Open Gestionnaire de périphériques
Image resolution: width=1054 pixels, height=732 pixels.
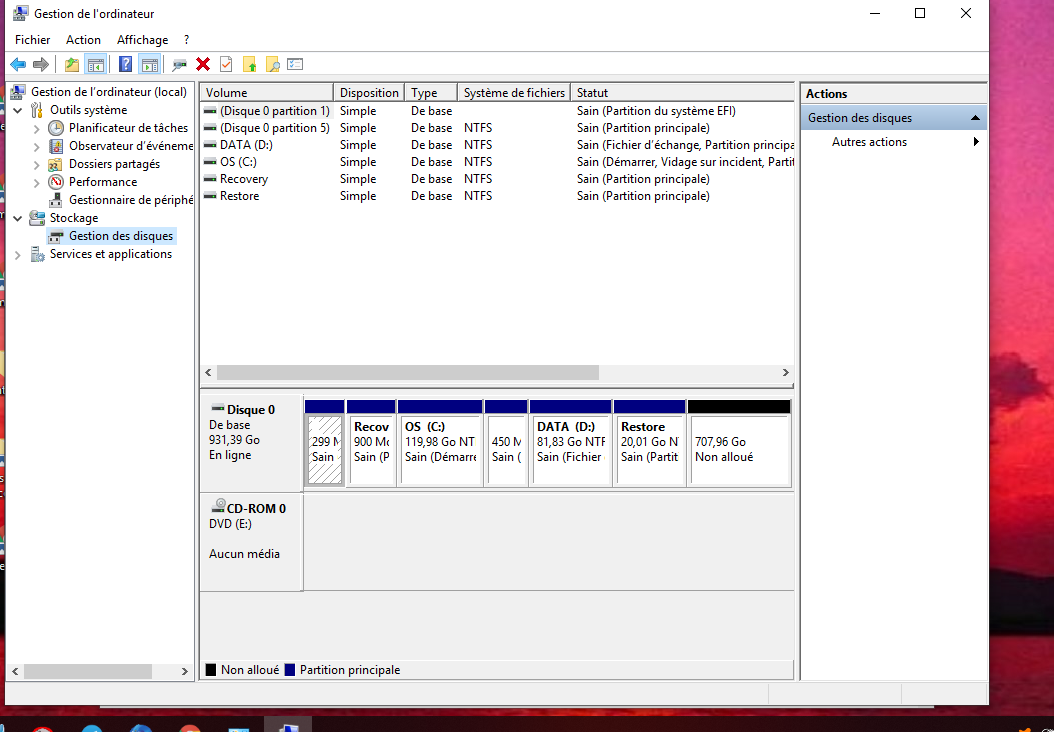pyautogui.click(x=131, y=200)
